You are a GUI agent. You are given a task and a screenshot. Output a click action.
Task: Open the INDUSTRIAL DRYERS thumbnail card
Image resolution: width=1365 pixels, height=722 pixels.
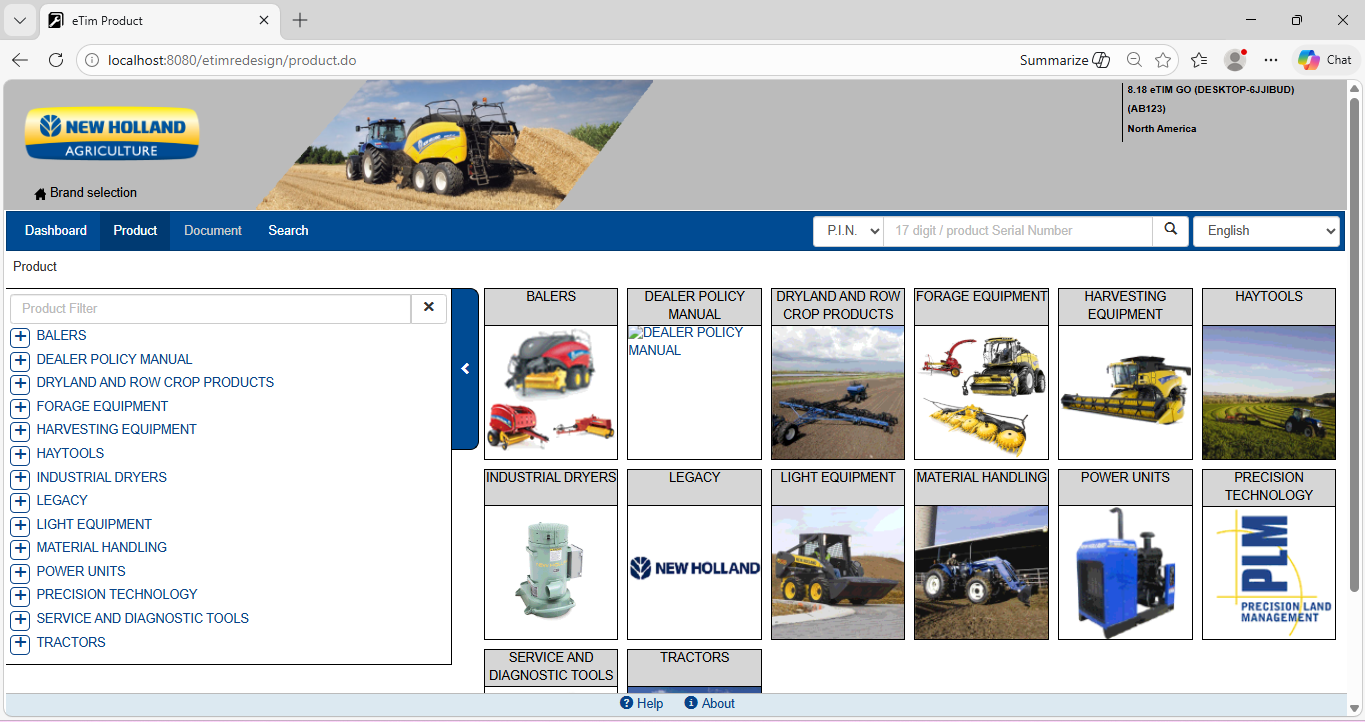[551, 554]
